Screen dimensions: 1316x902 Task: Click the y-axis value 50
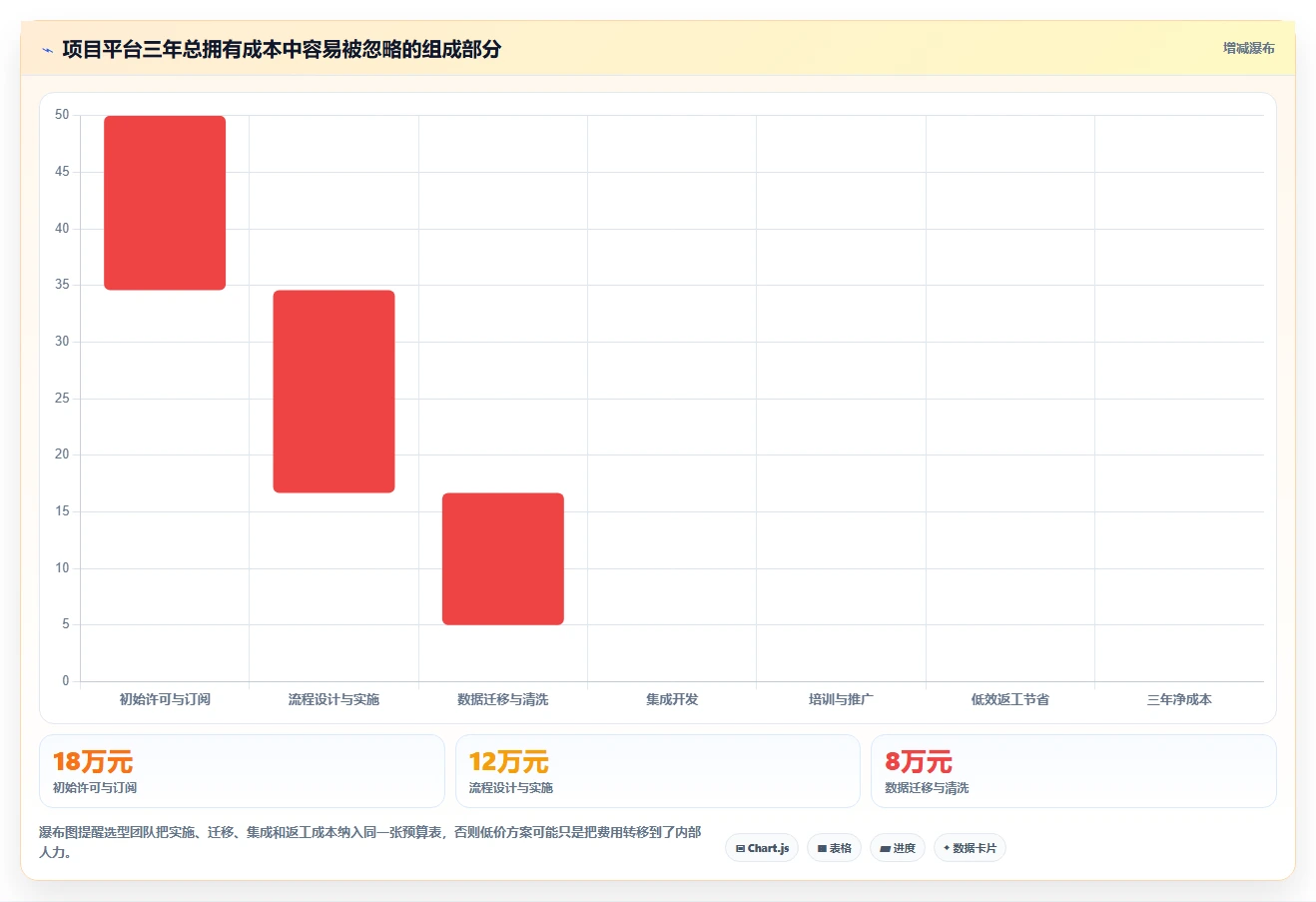(x=62, y=115)
